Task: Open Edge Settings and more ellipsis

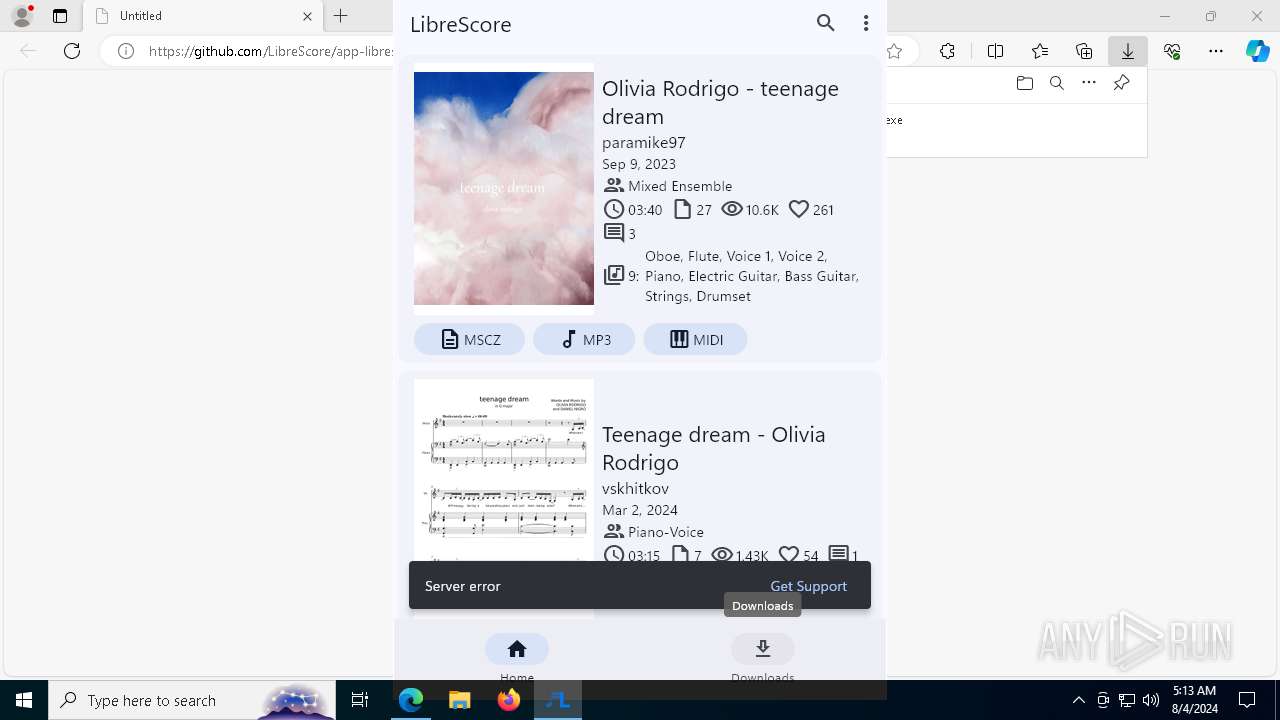Action: click(1216, 51)
